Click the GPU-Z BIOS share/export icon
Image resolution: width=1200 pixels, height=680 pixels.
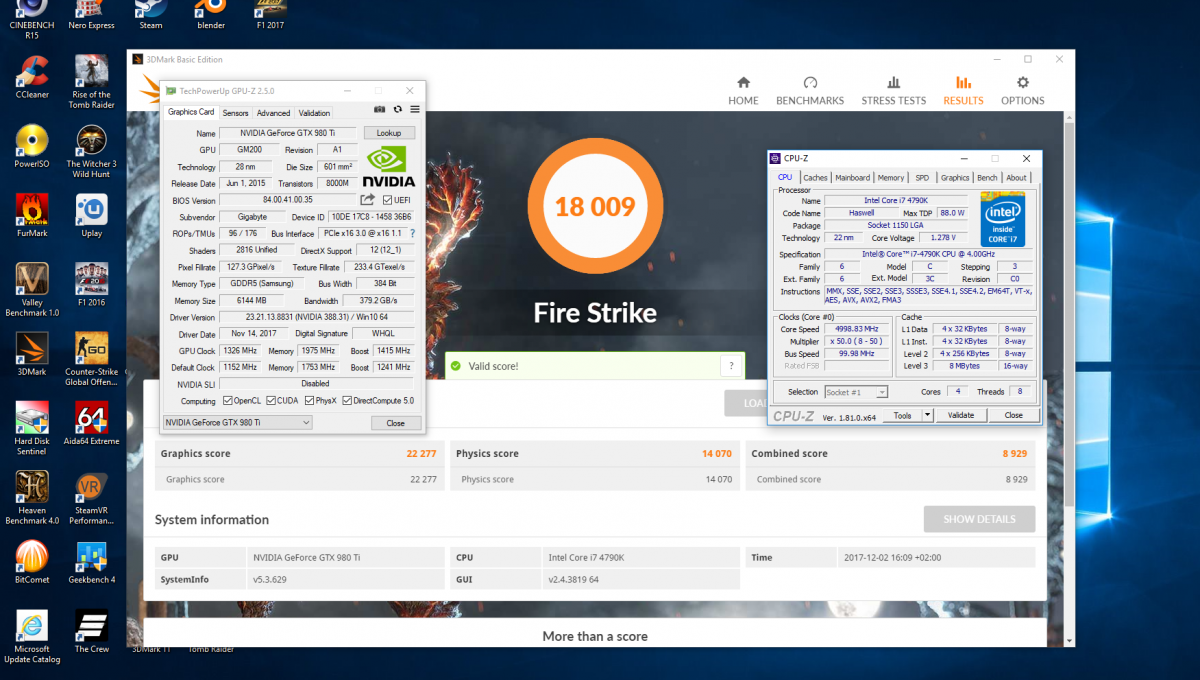(x=368, y=200)
